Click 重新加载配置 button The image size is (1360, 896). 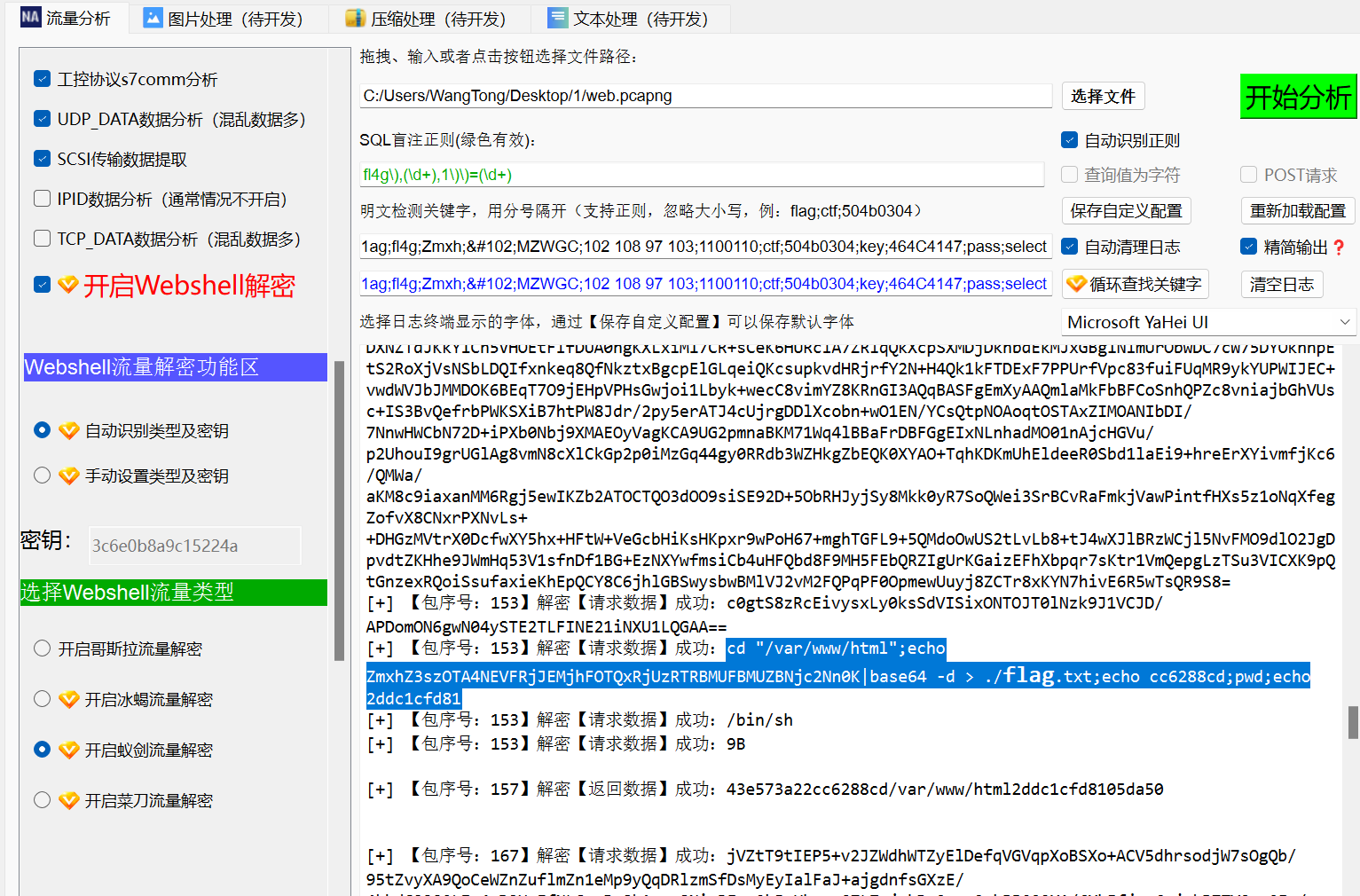point(1298,211)
